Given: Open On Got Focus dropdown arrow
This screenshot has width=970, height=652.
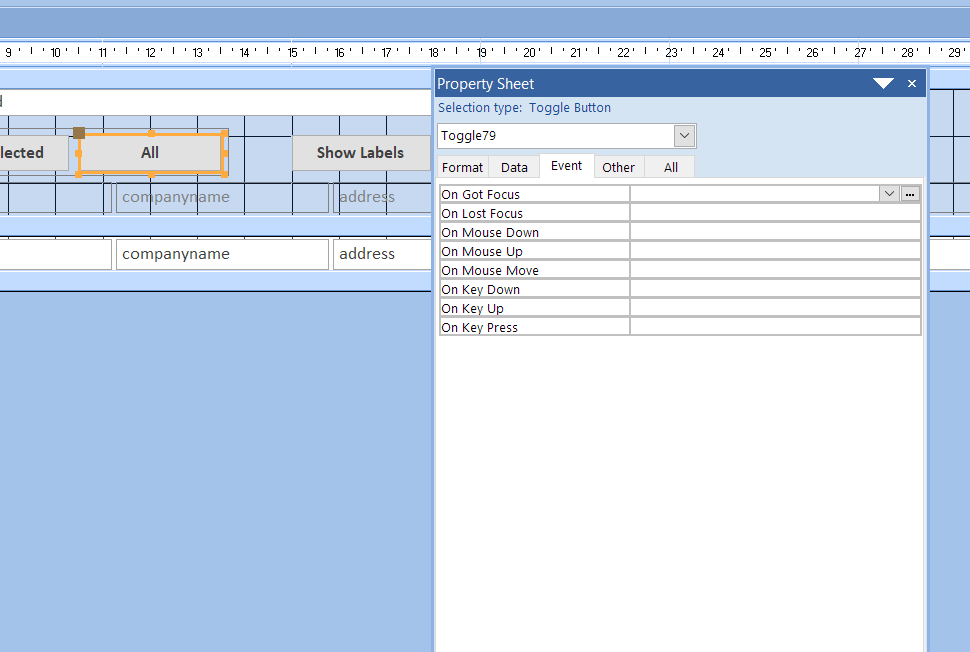Looking at the screenshot, I should click(889, 194).
